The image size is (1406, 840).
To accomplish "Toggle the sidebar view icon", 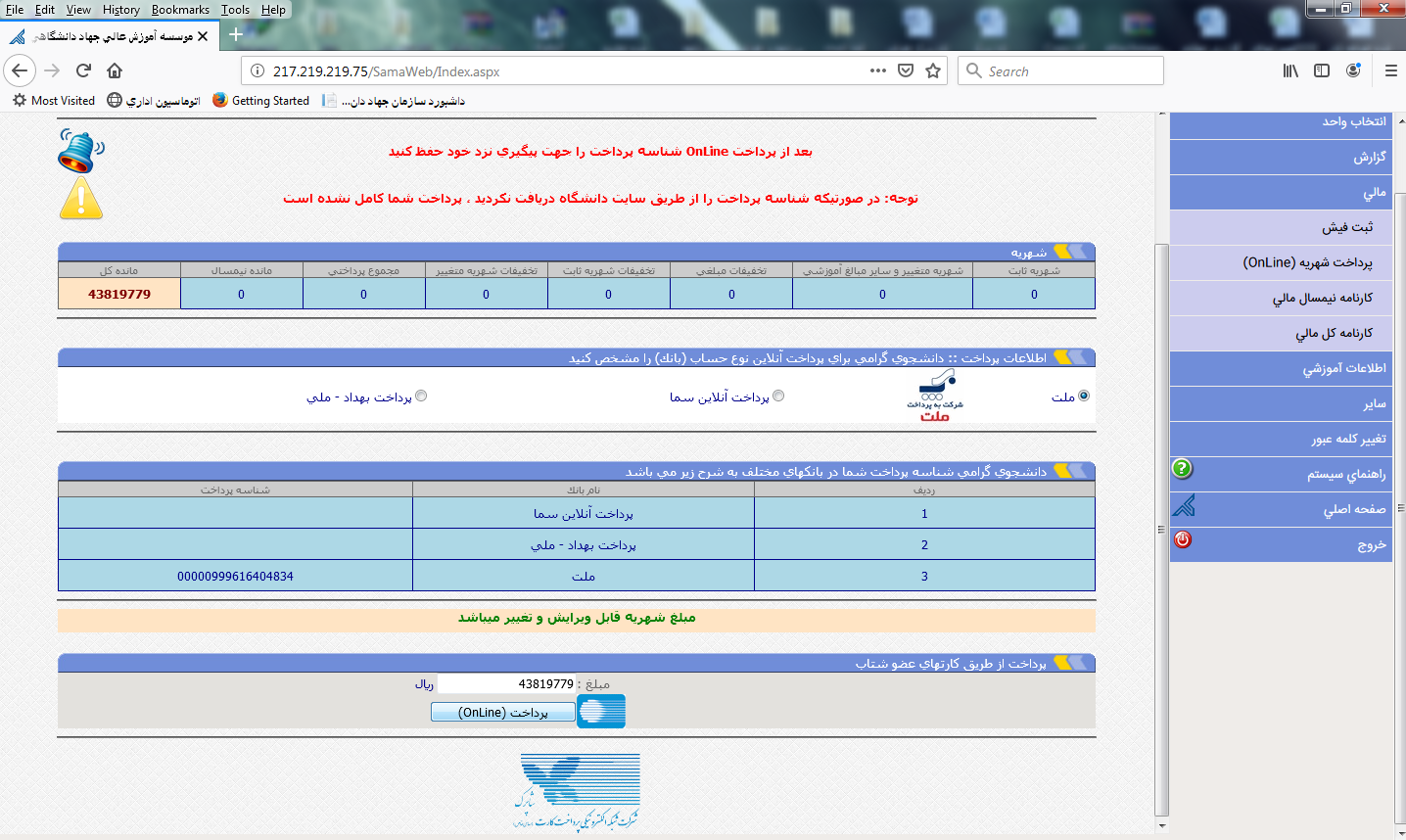I will click(x=1322, y=70).
